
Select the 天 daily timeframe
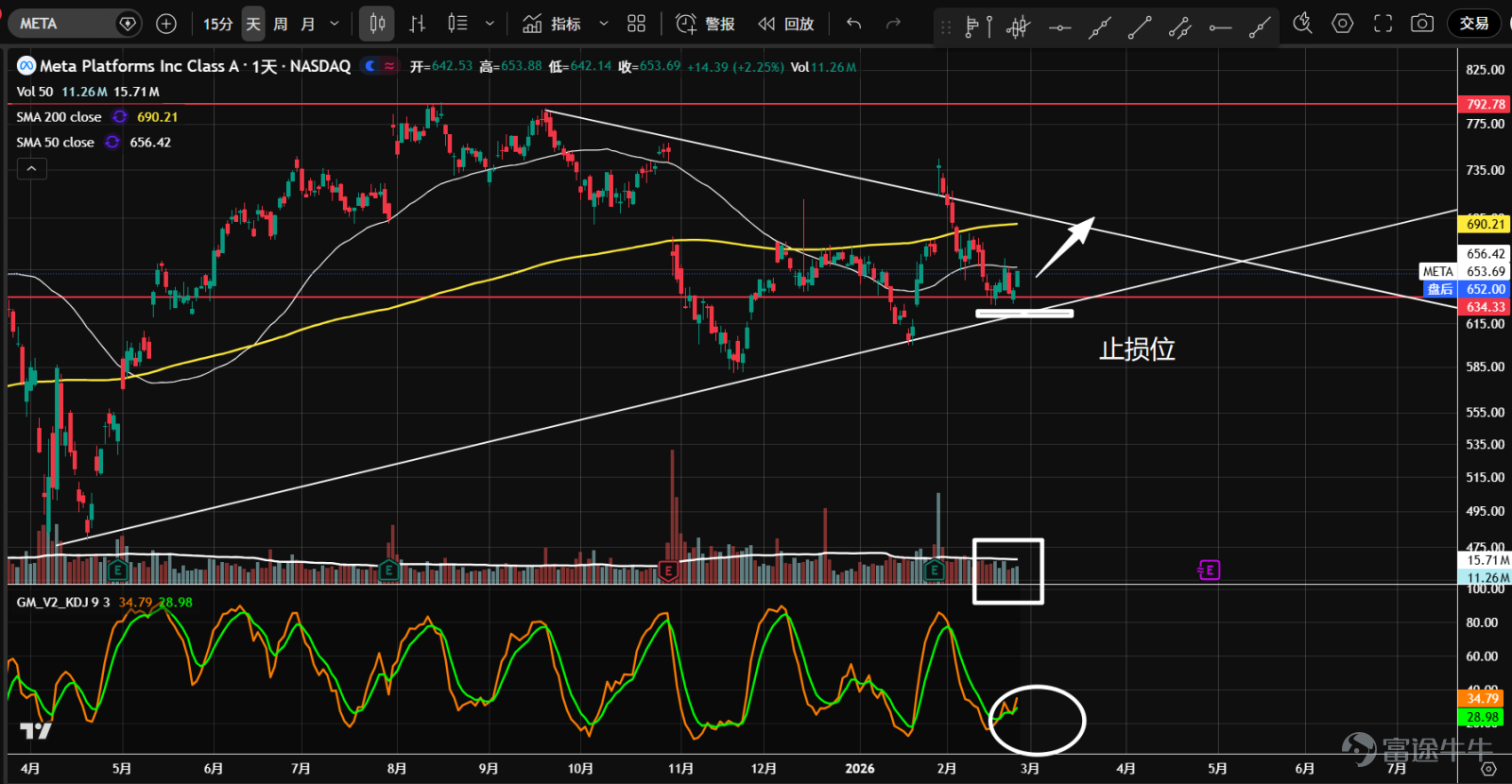tap(253, 24)
